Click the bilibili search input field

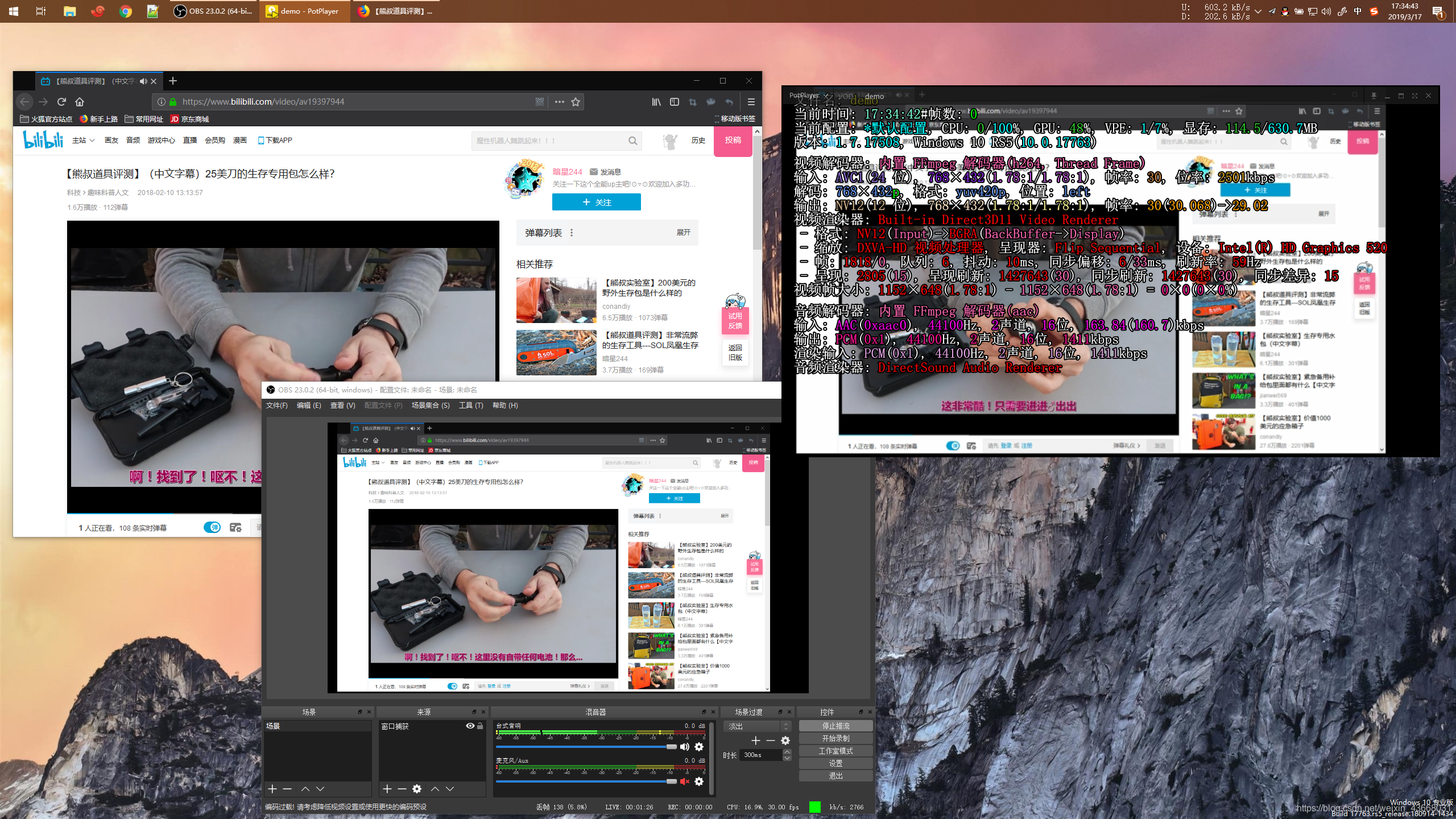(549, 141)
